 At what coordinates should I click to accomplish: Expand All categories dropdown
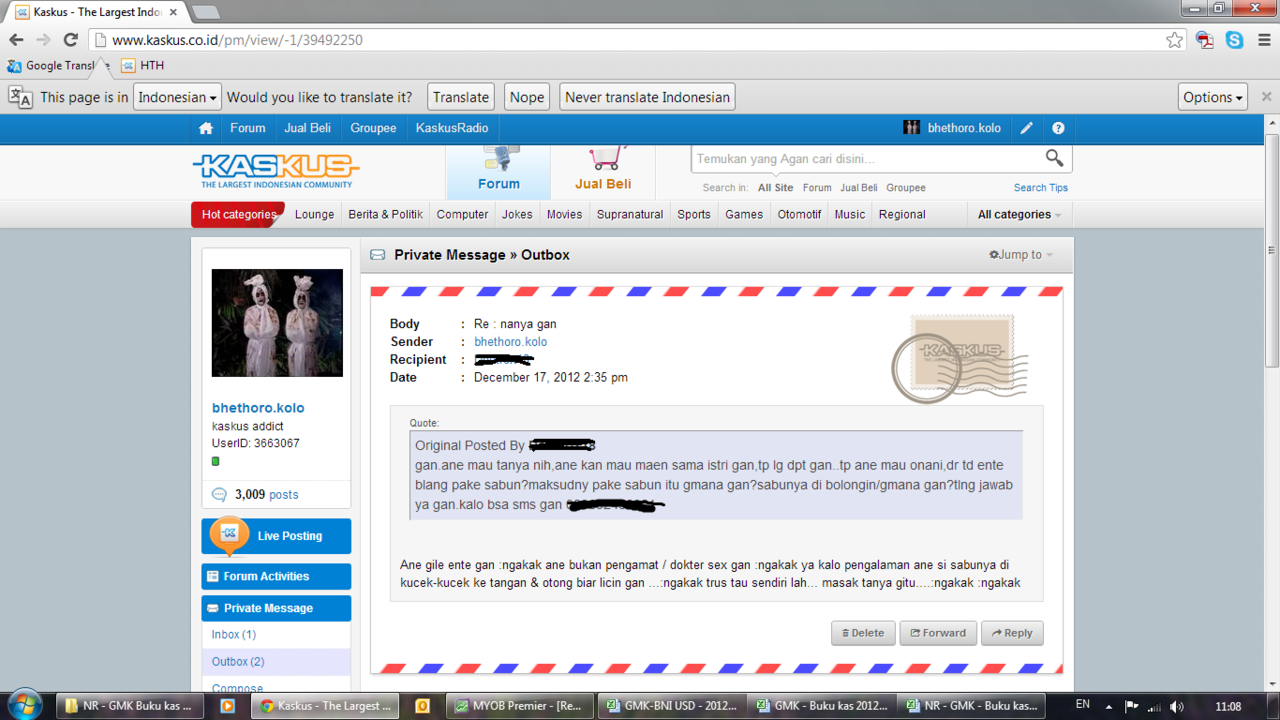tap(1018, 214)
